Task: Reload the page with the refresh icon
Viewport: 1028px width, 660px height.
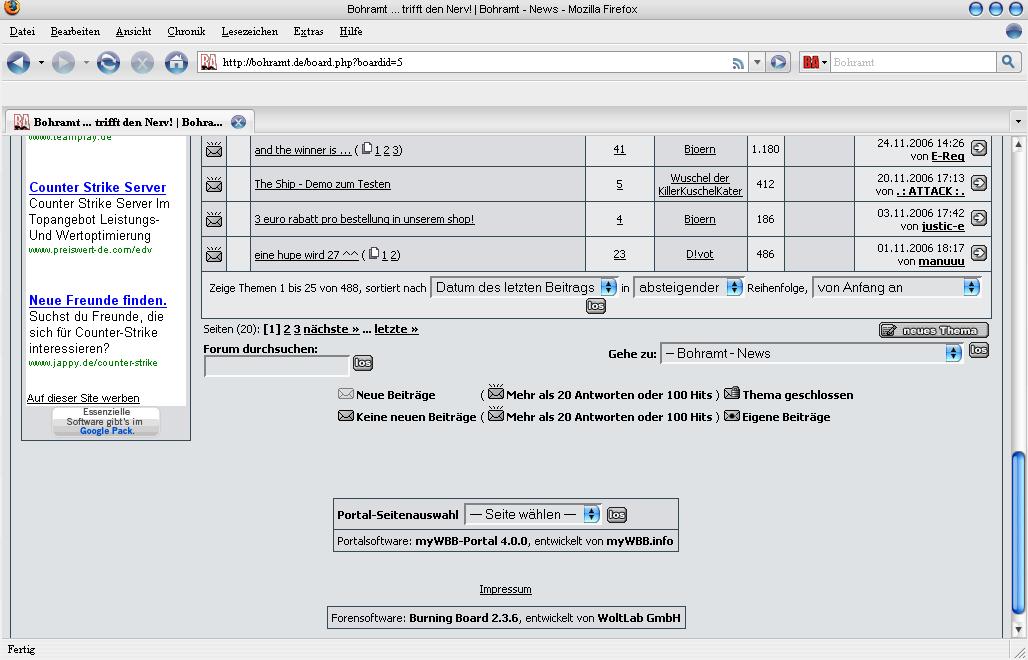Action: pos(108,63)
